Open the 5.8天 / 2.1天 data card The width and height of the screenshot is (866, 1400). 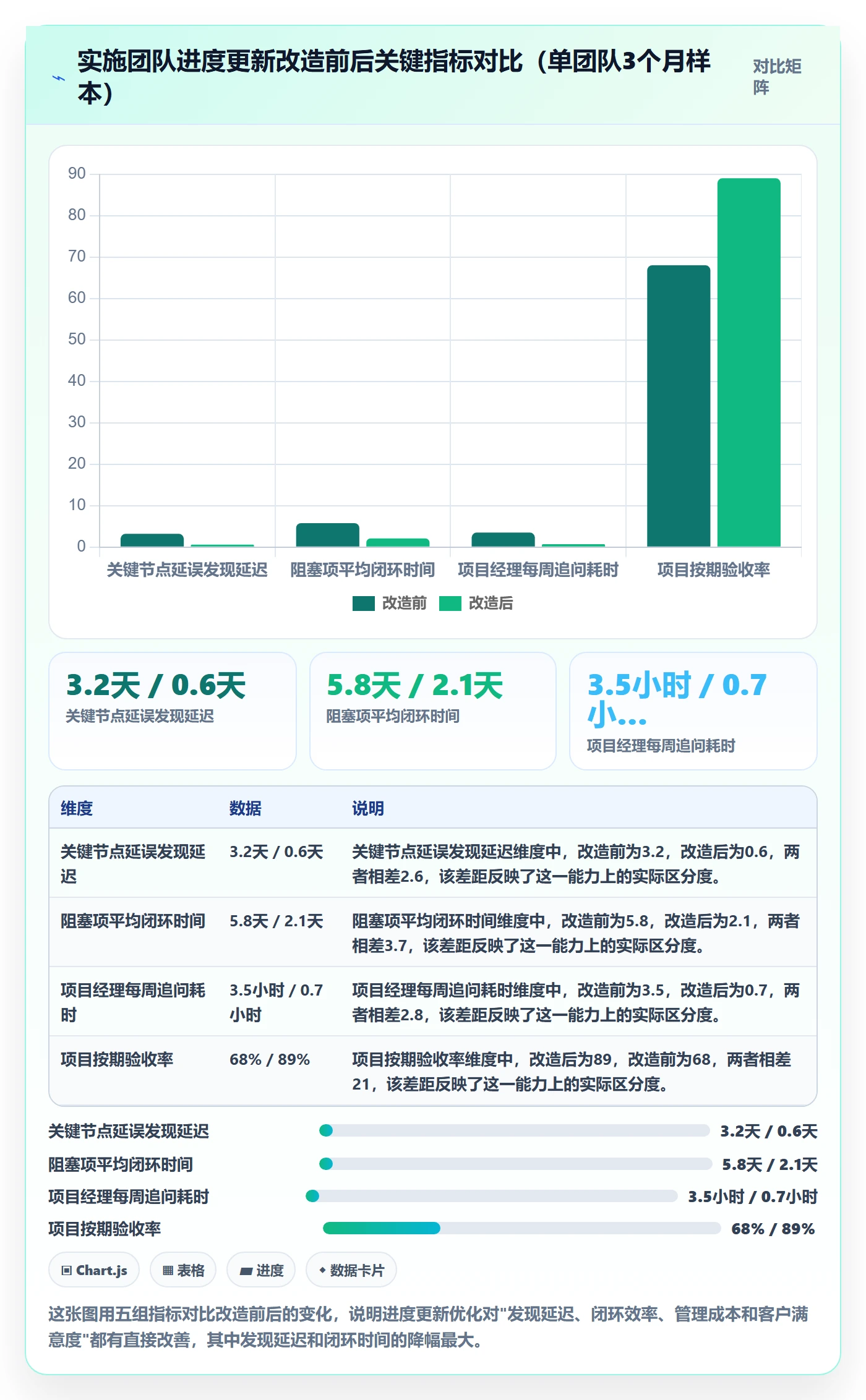coord(433,711)
